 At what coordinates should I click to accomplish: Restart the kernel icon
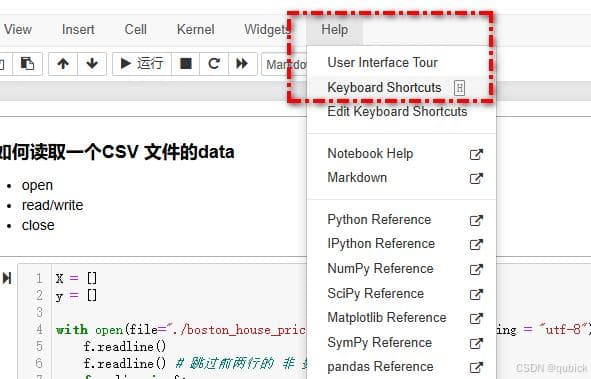tap(214, 64)
